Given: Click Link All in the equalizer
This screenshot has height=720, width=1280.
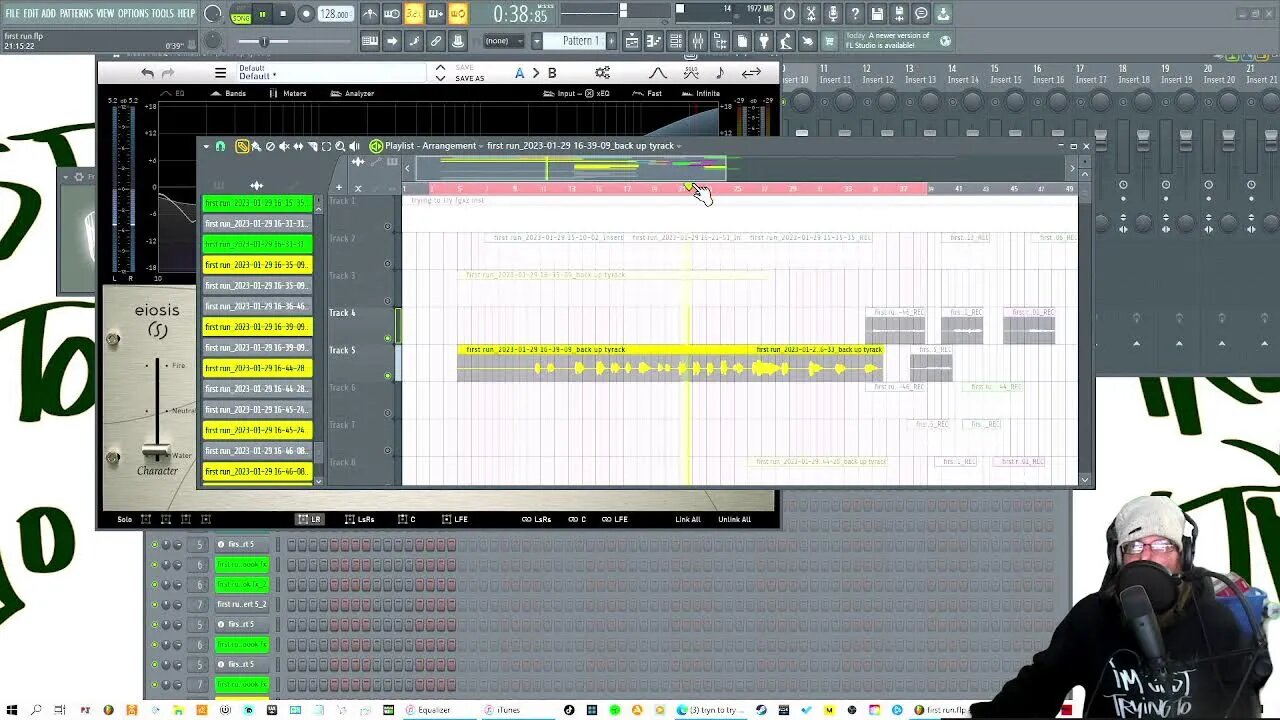Looking at the screenshot, I should tap(688, 519).
